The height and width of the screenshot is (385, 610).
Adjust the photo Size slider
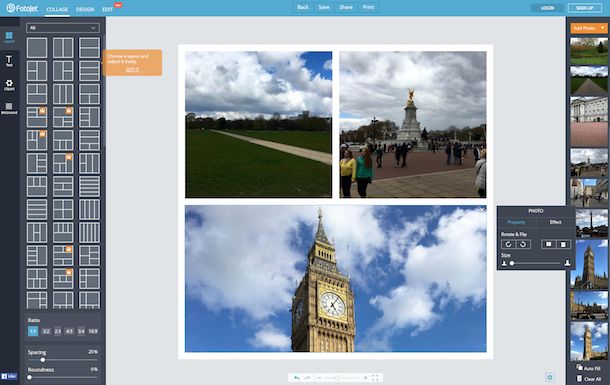(536, 263)
